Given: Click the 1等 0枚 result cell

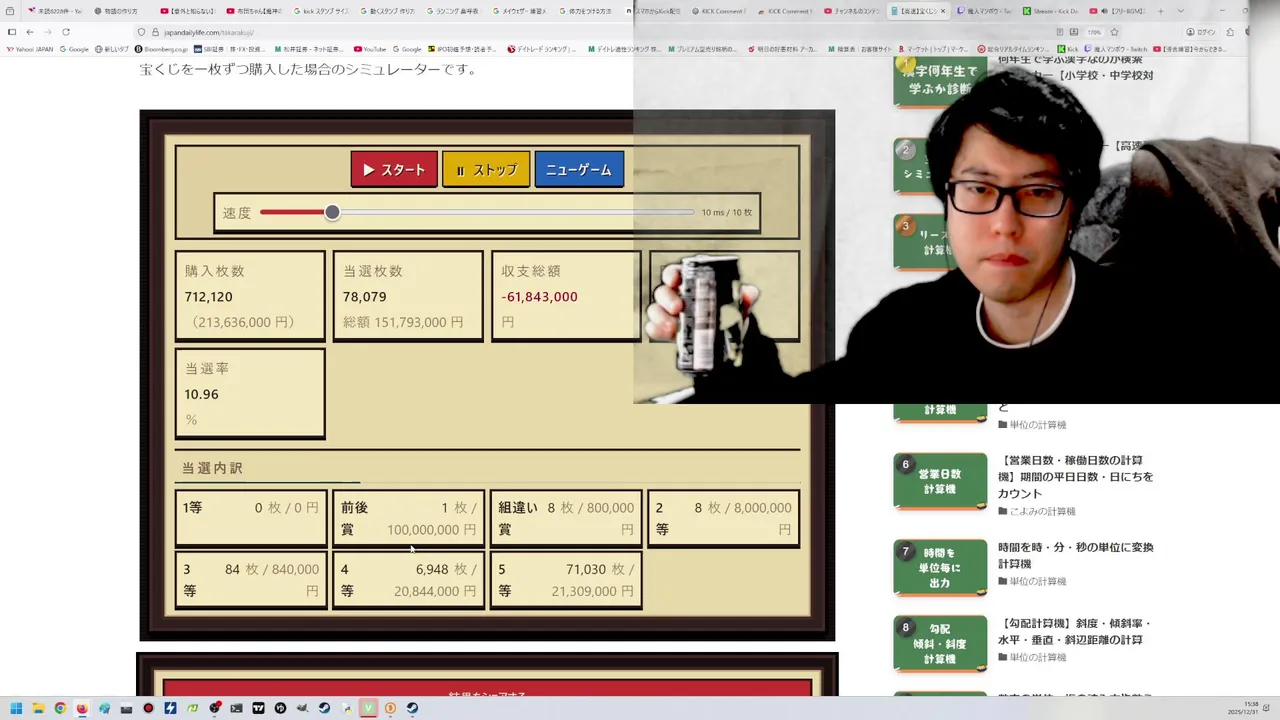Looking at the screenshot, I should point(250,518).
